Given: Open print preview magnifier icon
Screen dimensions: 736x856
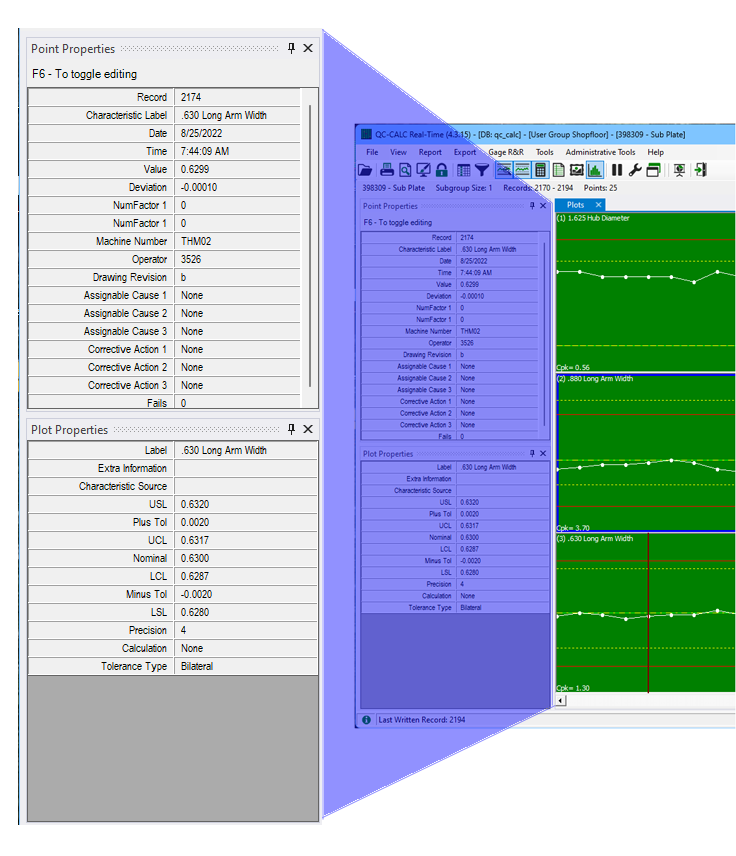Looking at the screenshot, I should pos(405,170).
